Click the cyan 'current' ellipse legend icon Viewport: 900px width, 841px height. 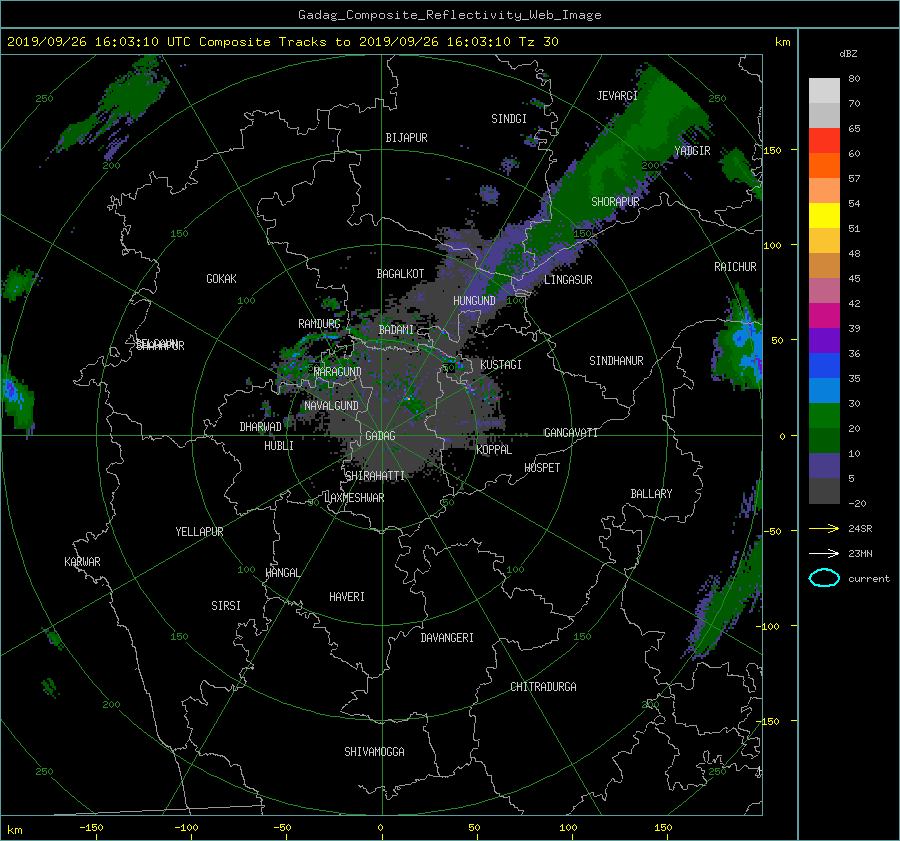[824, 578]
